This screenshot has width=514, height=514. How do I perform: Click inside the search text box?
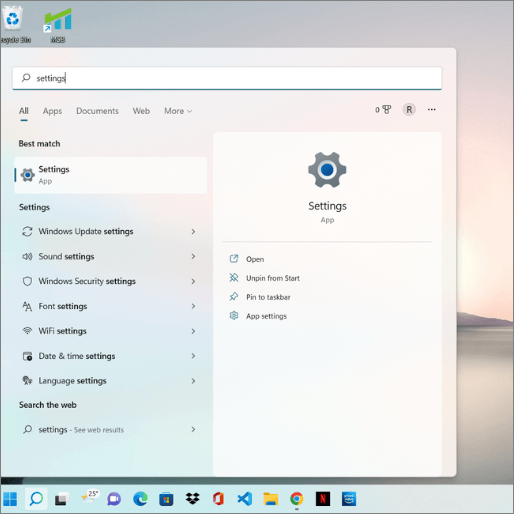pos(227,78)
